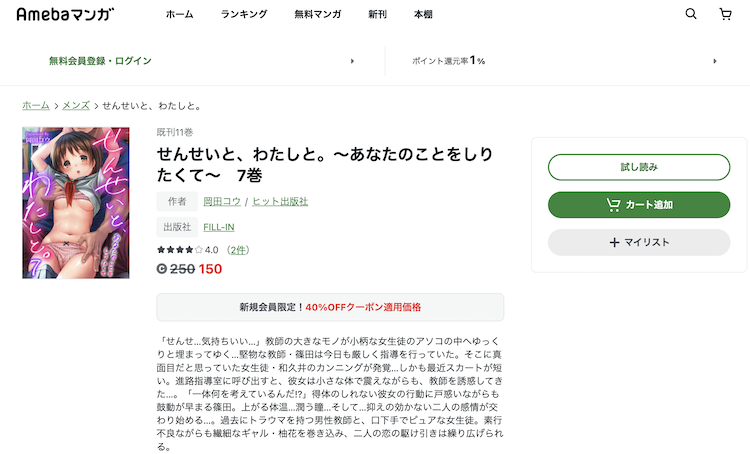Click the plus icon on マイリスト

pos(615,243)
